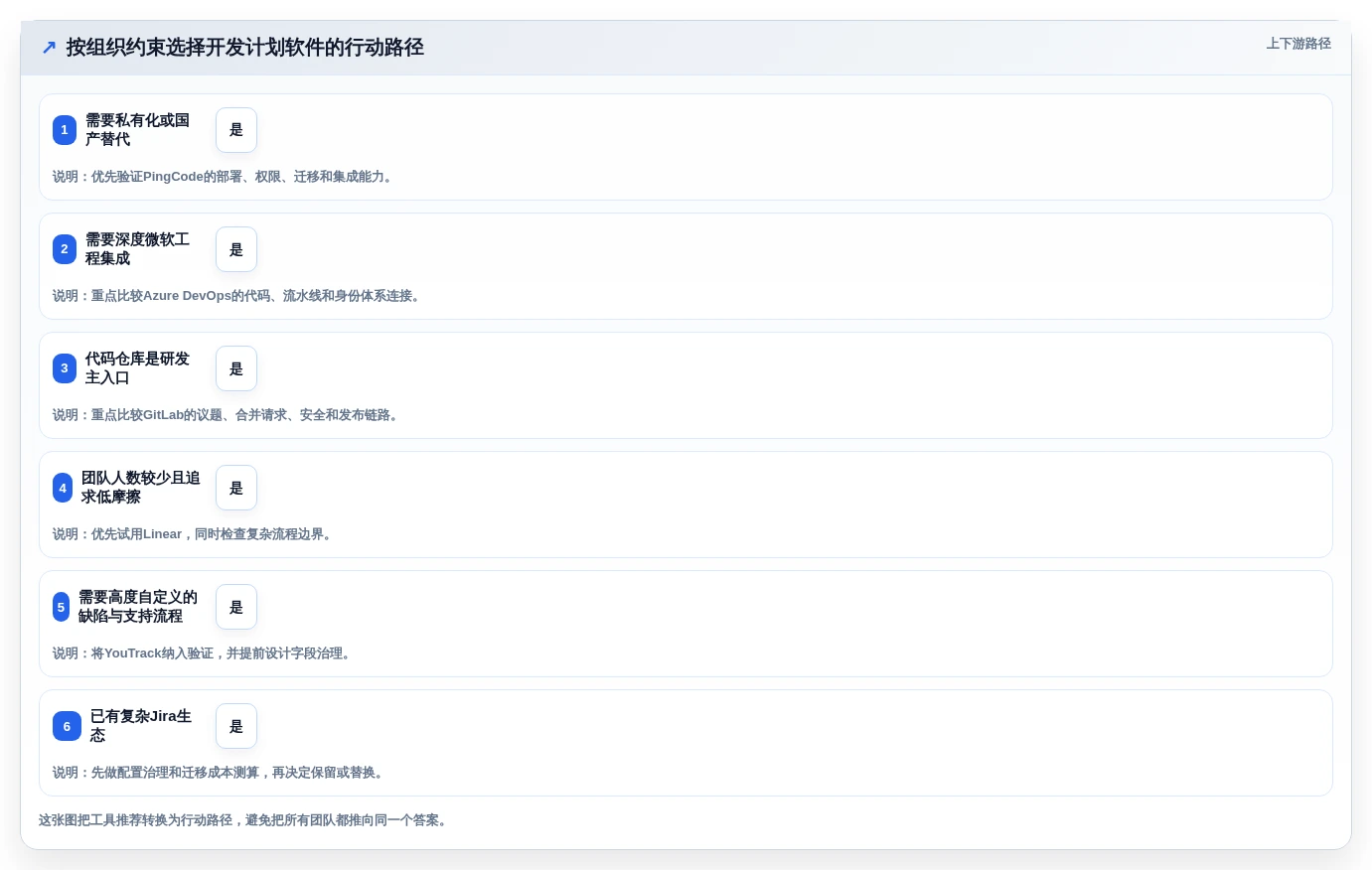Click the 需要私有化或国产替代 condition text
Viewport: 1372px width, 870px height.
coord(137,130)
